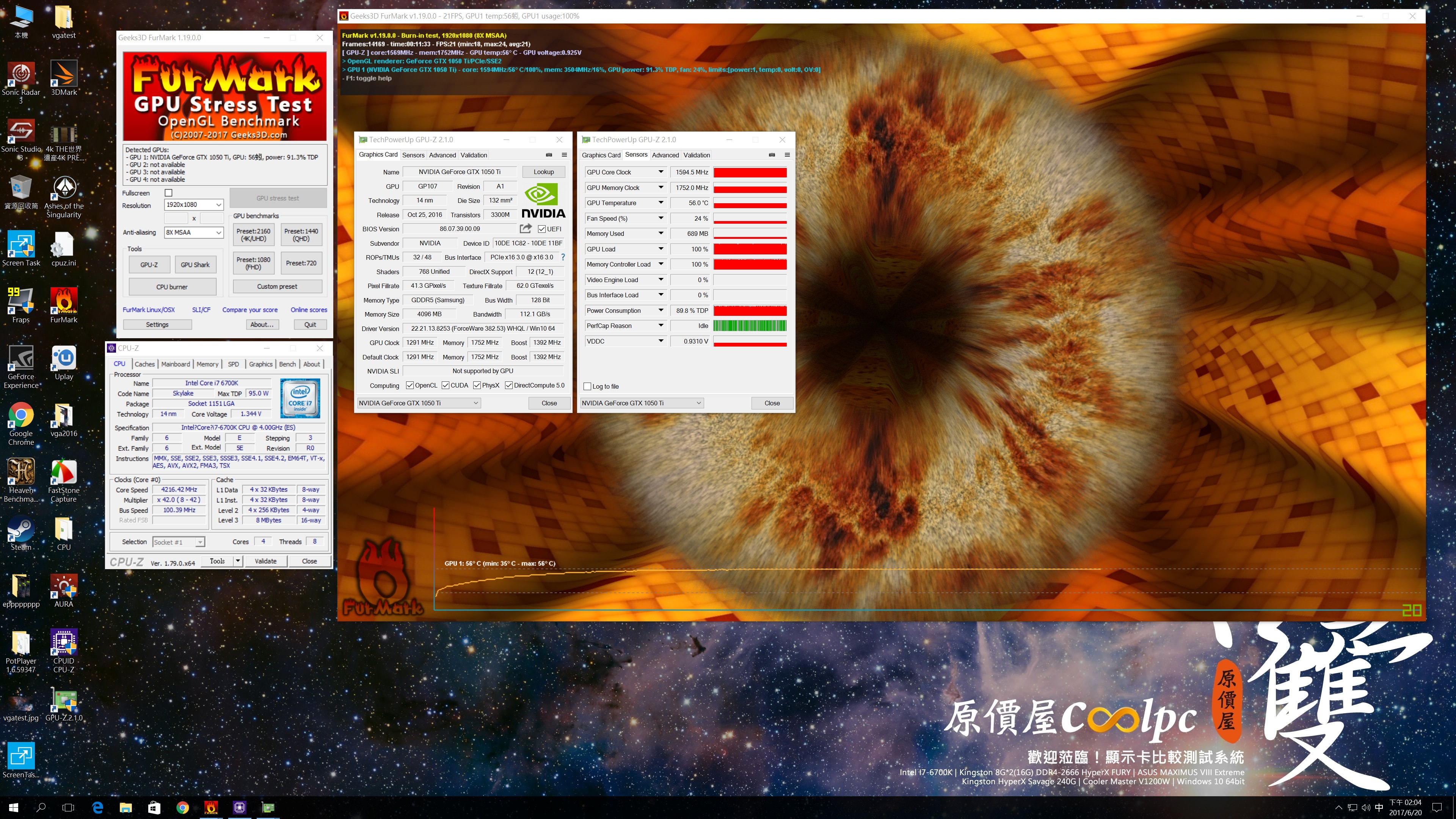Enable the Log to file checkbox
1456x819 pixels.
coord(587,387)
